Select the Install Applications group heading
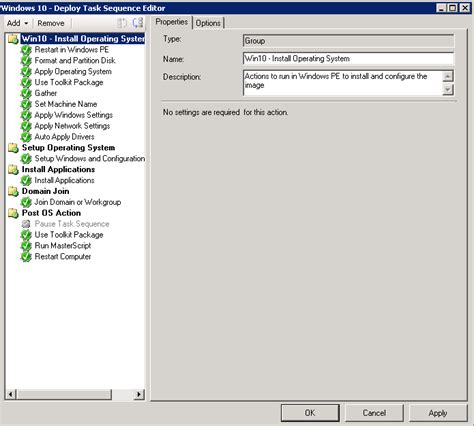The width and height of the screenshot is (474, 426). point(58,169)
